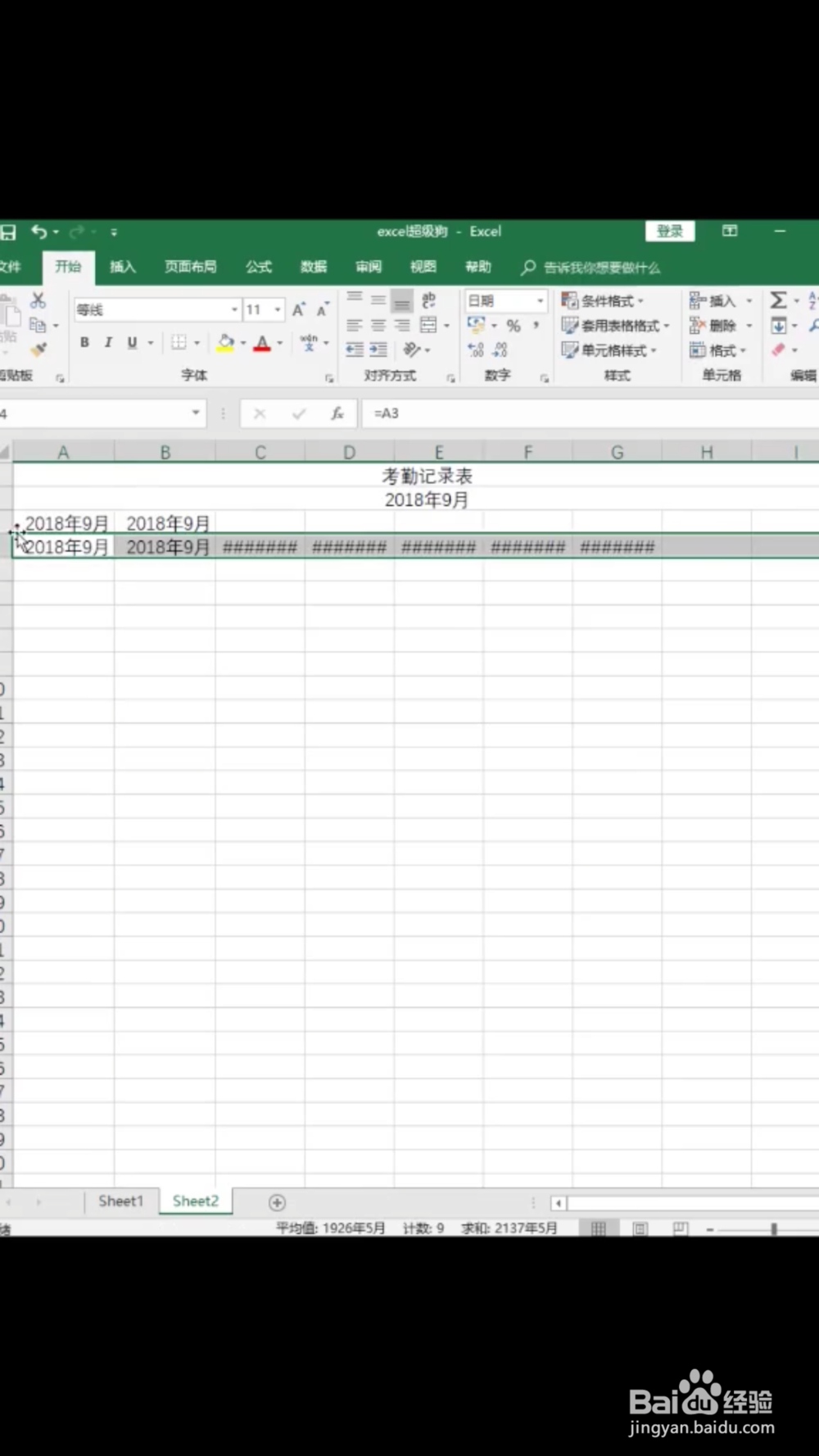
Task: Click the Percent Style icon
Action: click(x=514, y=326)
